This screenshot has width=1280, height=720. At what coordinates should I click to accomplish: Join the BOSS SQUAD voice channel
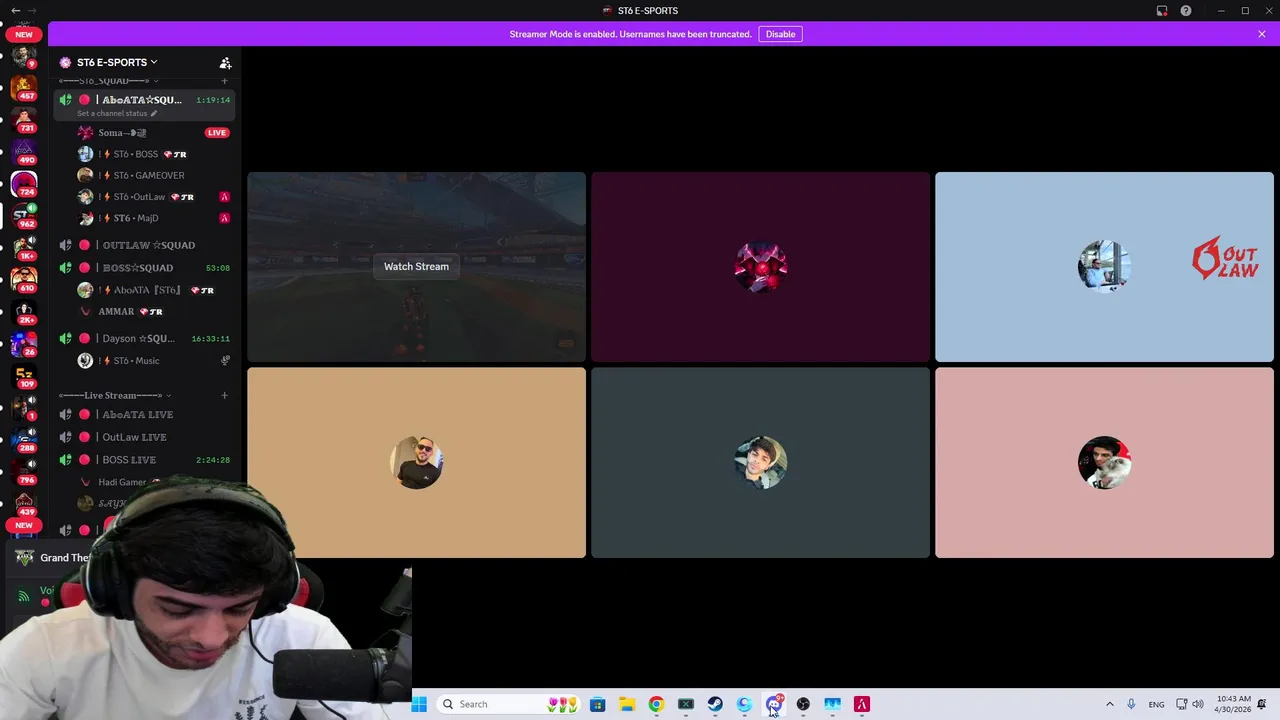(x=144, y=267)
